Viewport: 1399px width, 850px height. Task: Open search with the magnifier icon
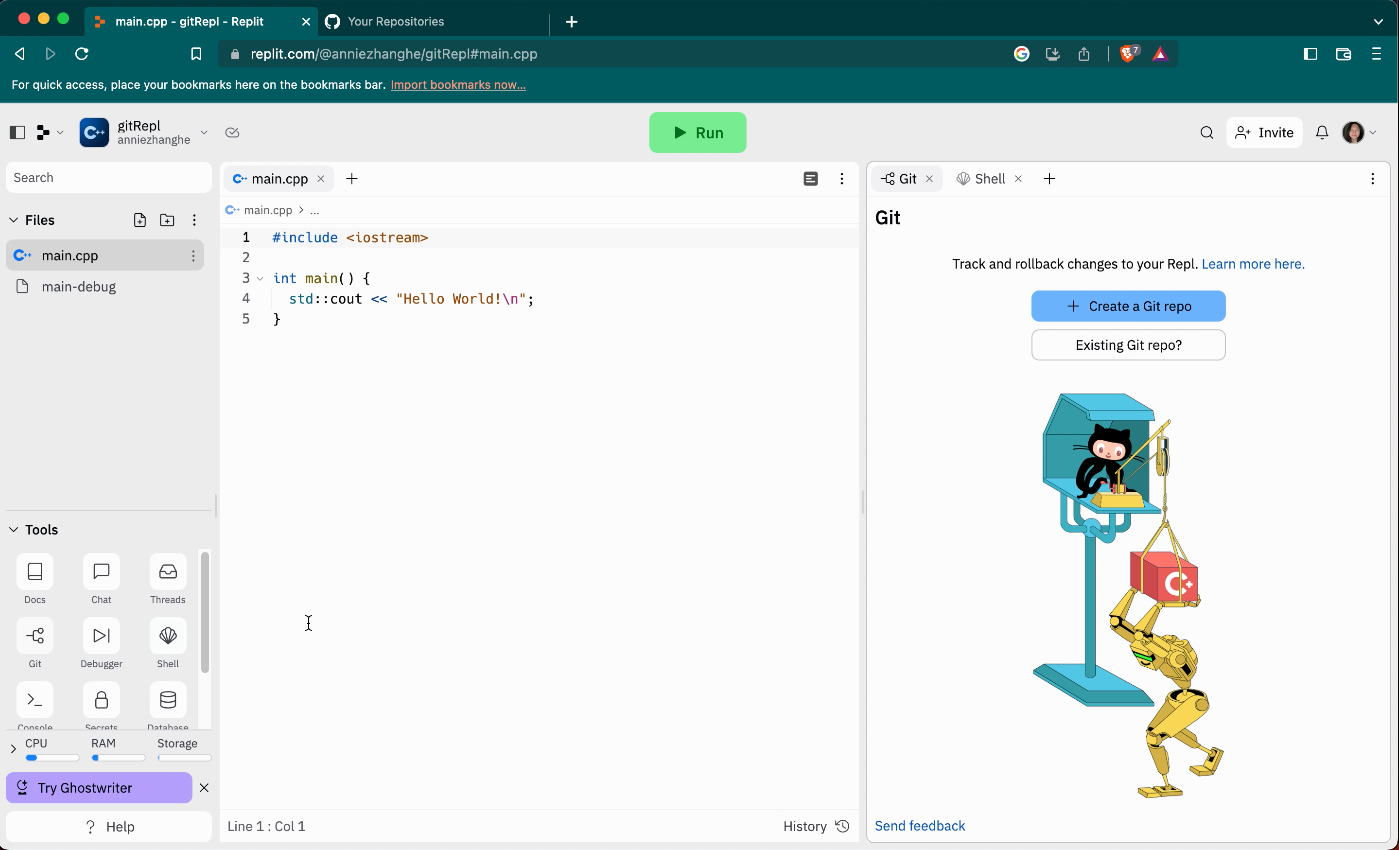pos(1206,132)
